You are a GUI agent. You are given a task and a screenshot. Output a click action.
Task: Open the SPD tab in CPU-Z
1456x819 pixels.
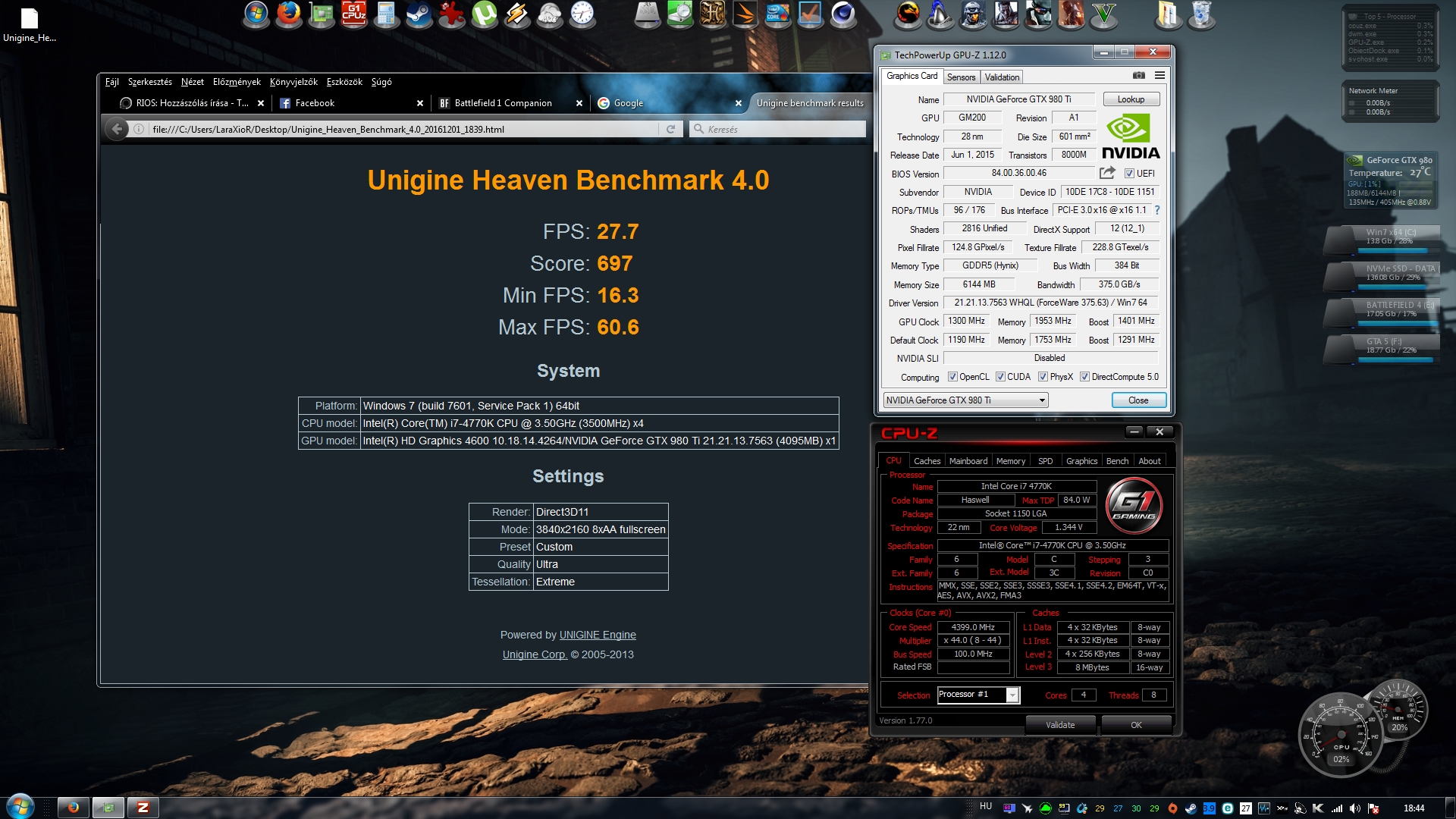[1045, 461]
